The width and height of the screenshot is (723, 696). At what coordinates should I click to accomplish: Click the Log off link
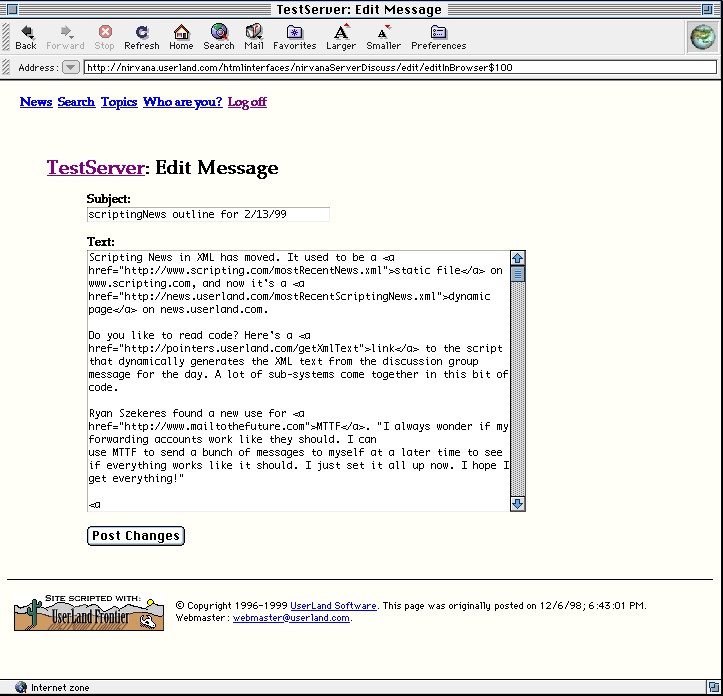247,102
